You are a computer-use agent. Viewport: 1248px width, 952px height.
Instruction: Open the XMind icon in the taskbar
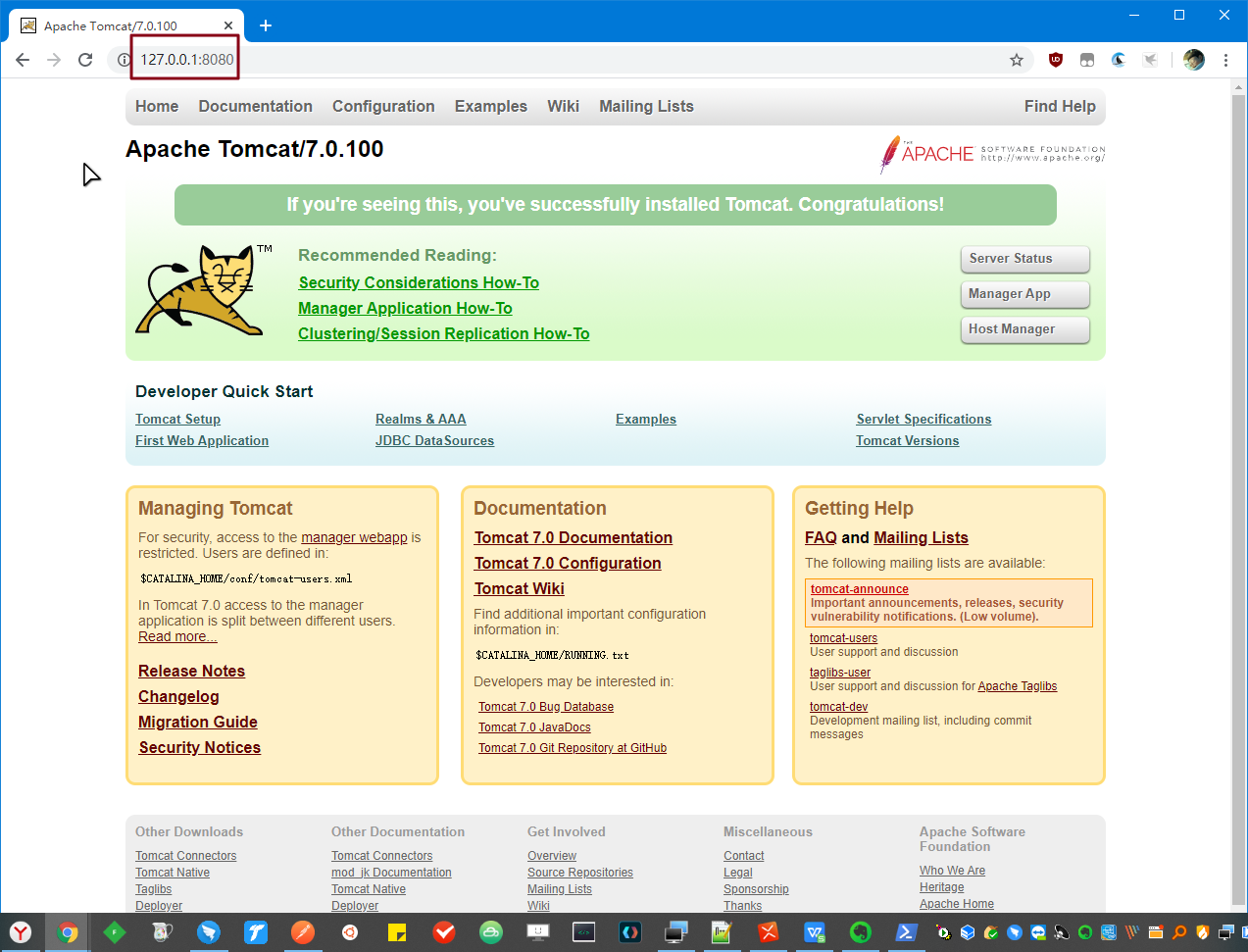pos(769,932)
